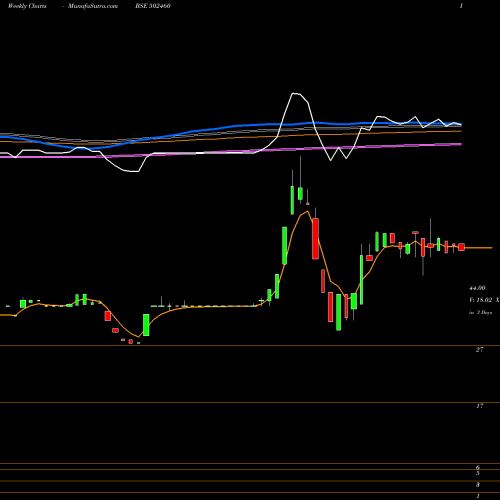
Task: Click the white indicator line's highest peak
Action: 293,93
